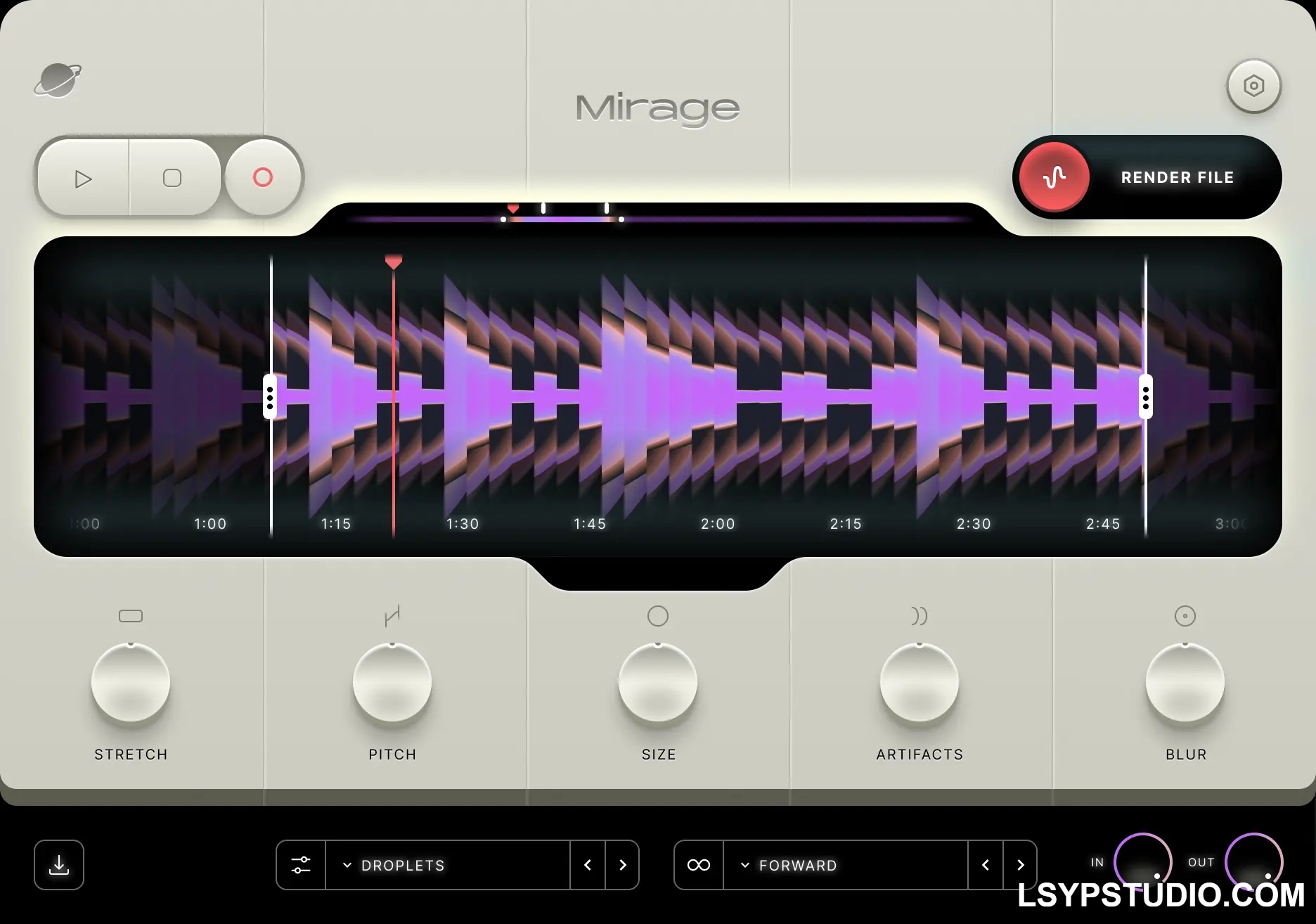Click the SIZE label text
Viewport: 1316px width, 924px height.
pos(659,755)
